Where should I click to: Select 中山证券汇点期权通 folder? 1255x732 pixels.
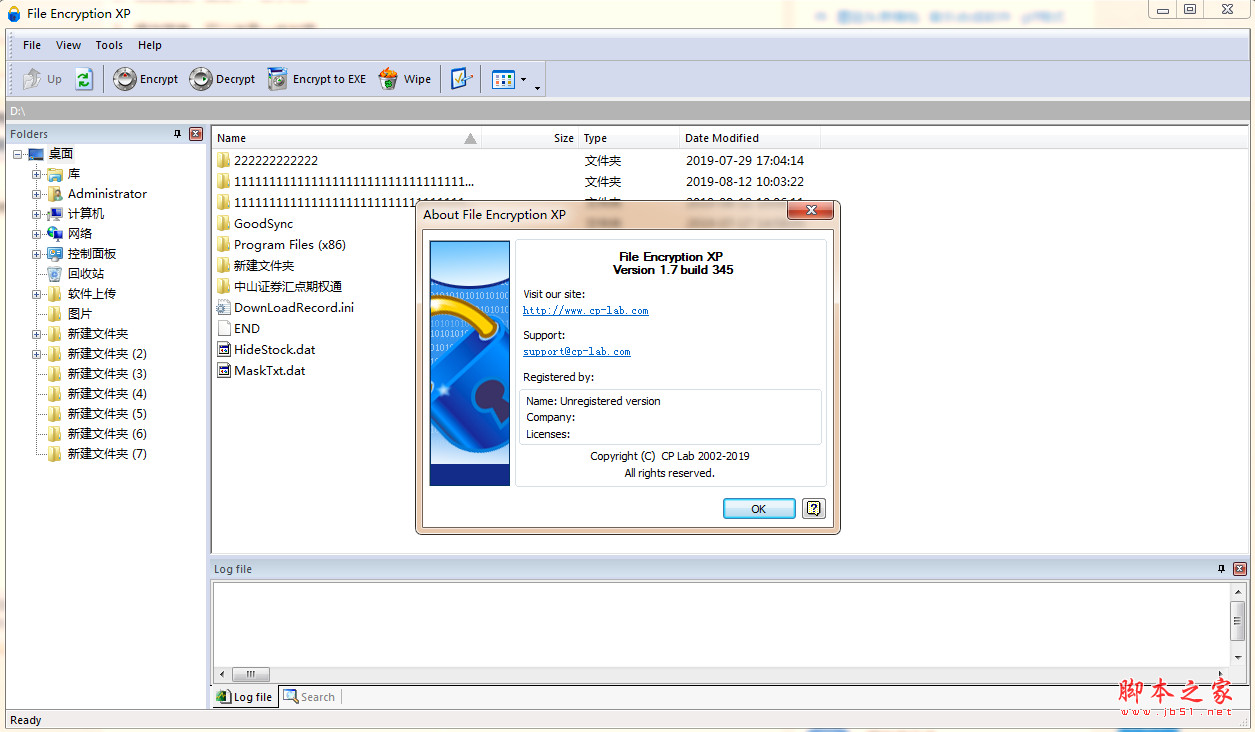coord(288,286)
